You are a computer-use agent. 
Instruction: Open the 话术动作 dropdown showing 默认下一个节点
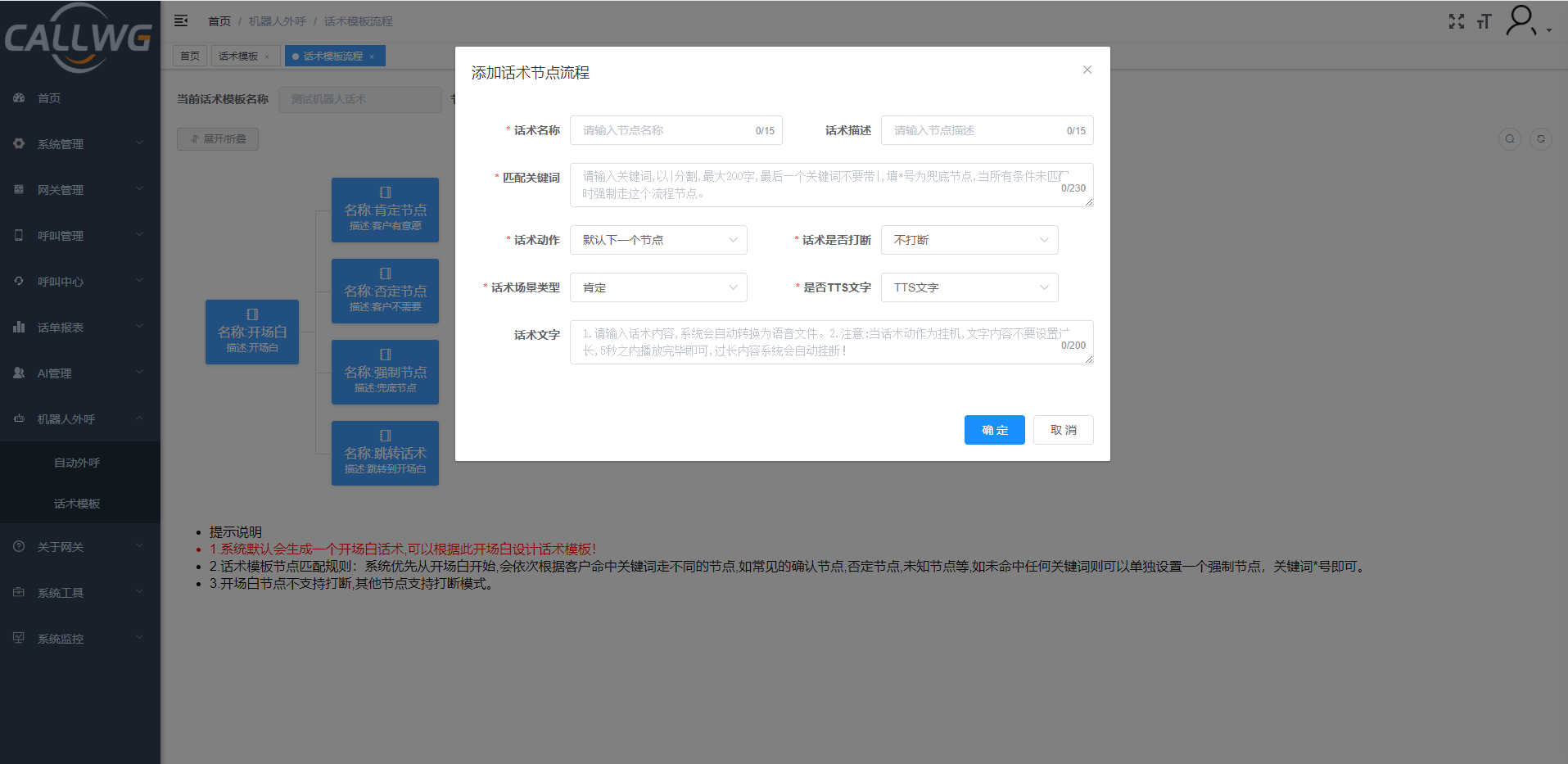[658, 239]
